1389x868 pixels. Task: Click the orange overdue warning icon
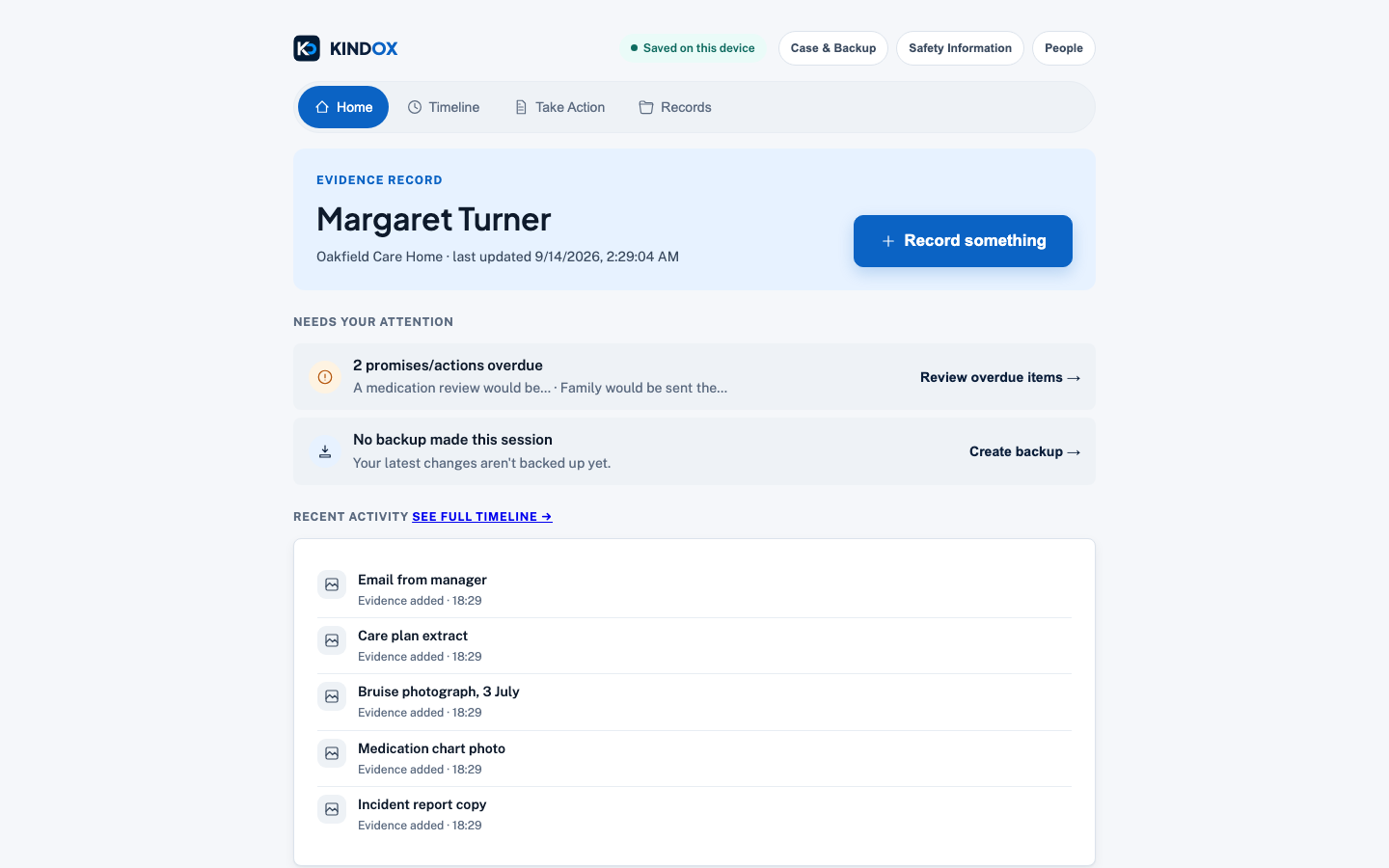point(325,377)
